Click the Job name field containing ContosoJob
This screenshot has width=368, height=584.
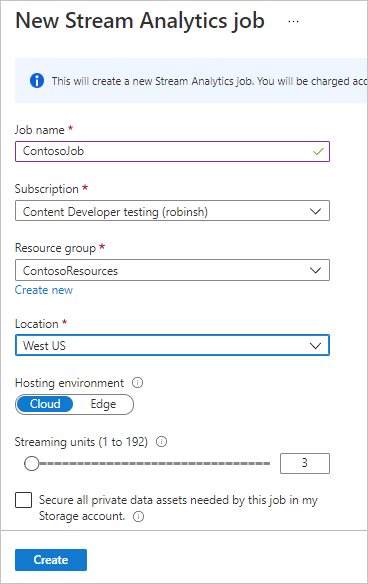(172, 151)
